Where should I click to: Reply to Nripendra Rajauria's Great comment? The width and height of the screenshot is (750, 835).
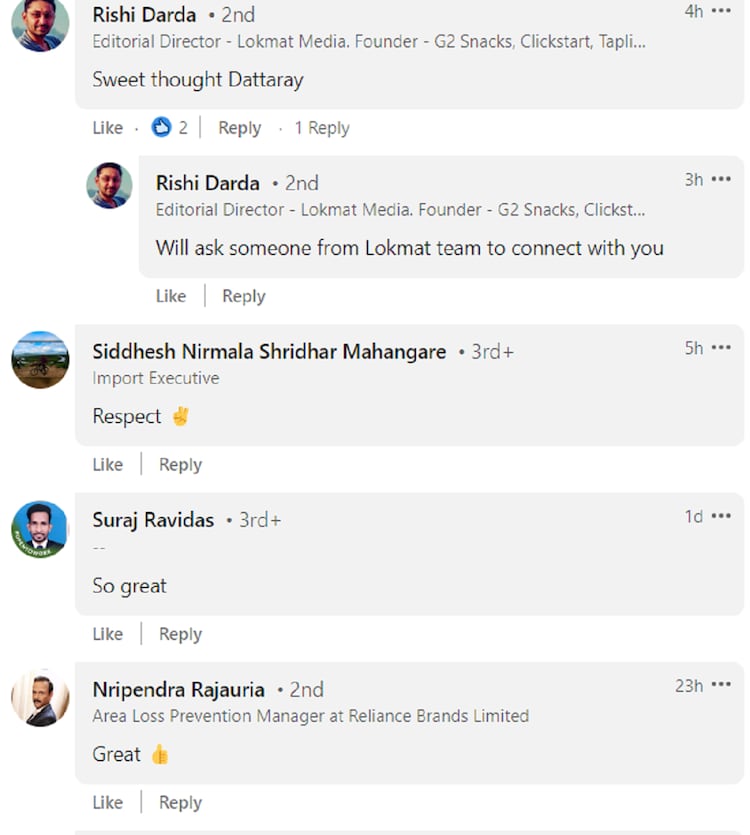tap(180, 803)
